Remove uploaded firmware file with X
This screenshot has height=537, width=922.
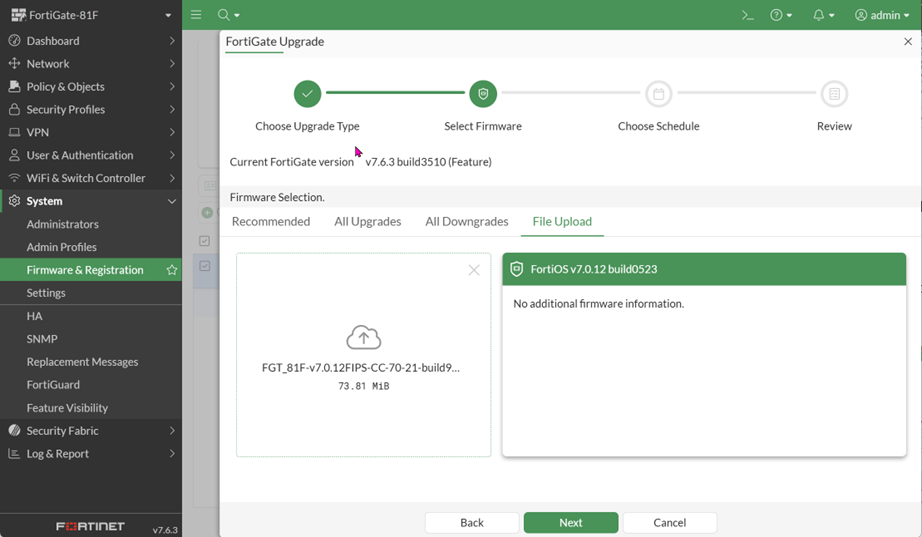[474, 270]
